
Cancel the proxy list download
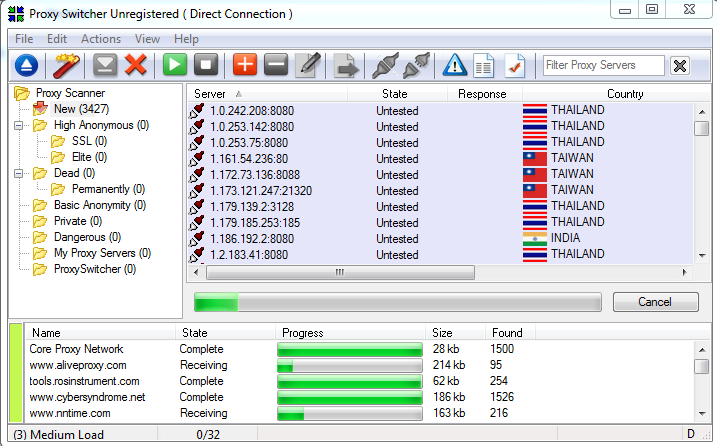click(656, 302)
